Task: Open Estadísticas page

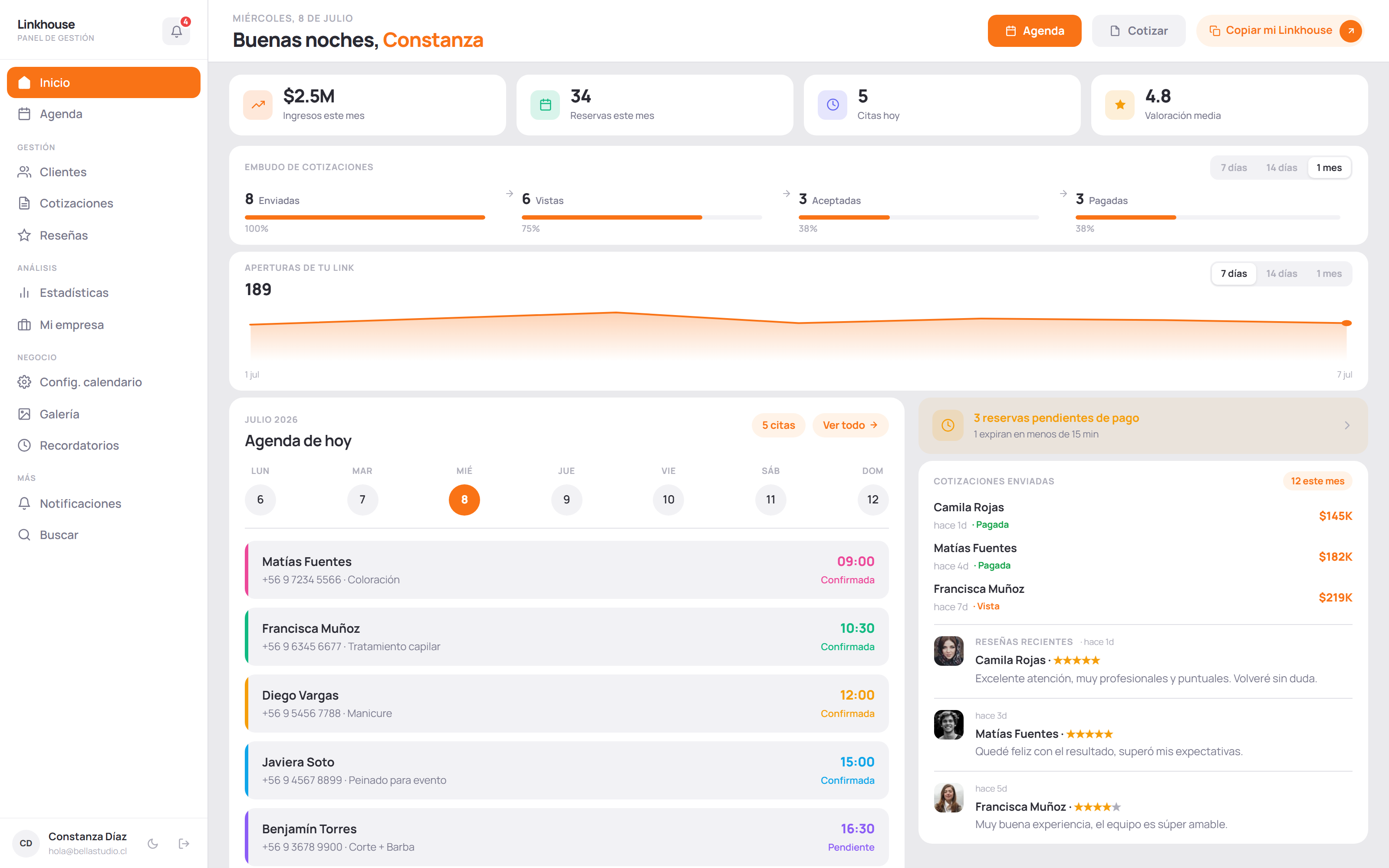Action: tap(103, 293)
